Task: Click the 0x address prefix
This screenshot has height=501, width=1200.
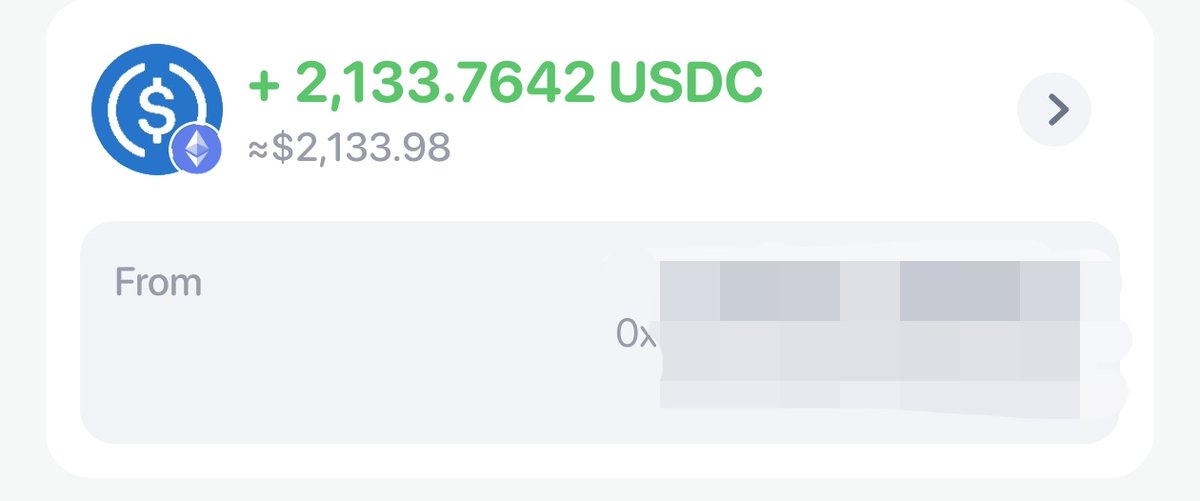Action: tap(636, 335)
